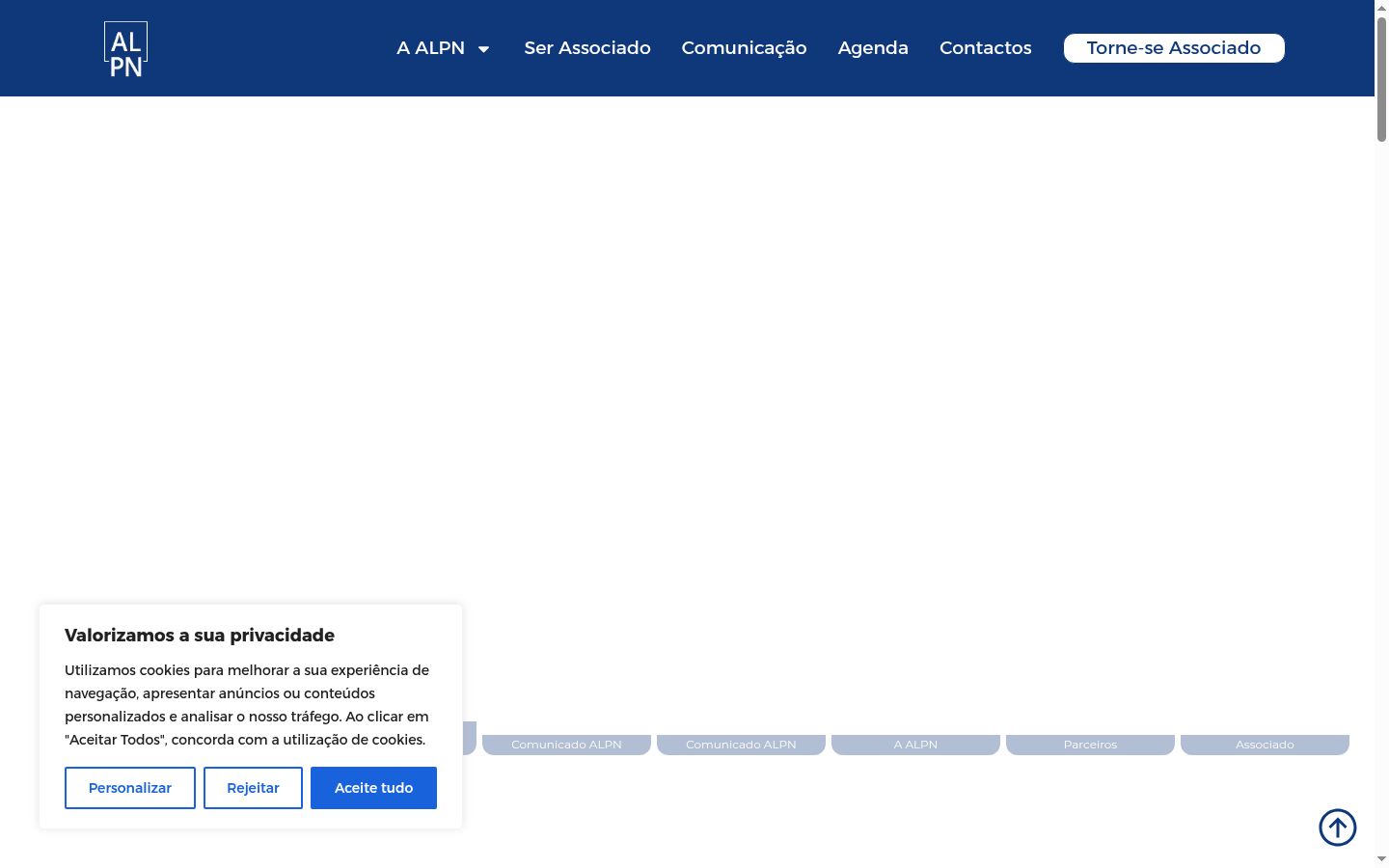Screen dimensions: 1389x868
Task: Accept all cookies with Aceite tudo
Action: (x=373, y=788)
